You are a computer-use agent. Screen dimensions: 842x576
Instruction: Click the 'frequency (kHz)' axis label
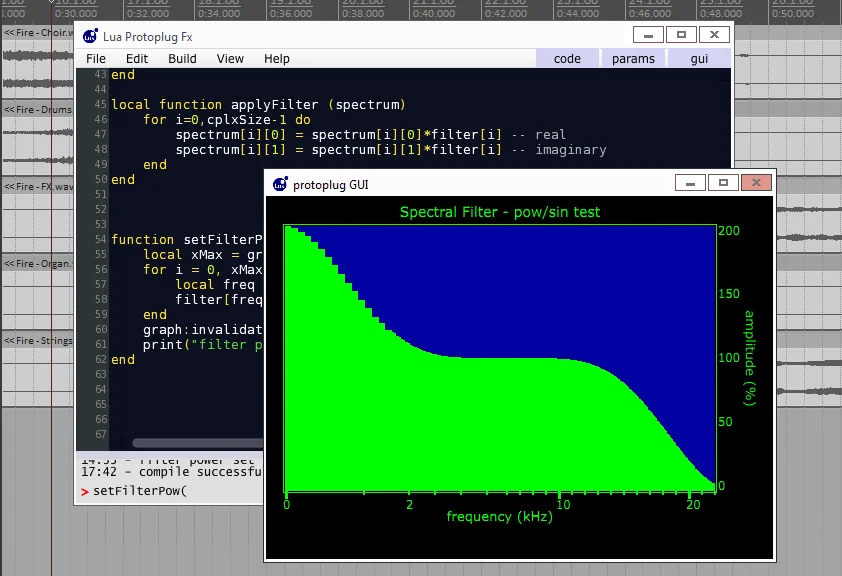pos(499,516)
